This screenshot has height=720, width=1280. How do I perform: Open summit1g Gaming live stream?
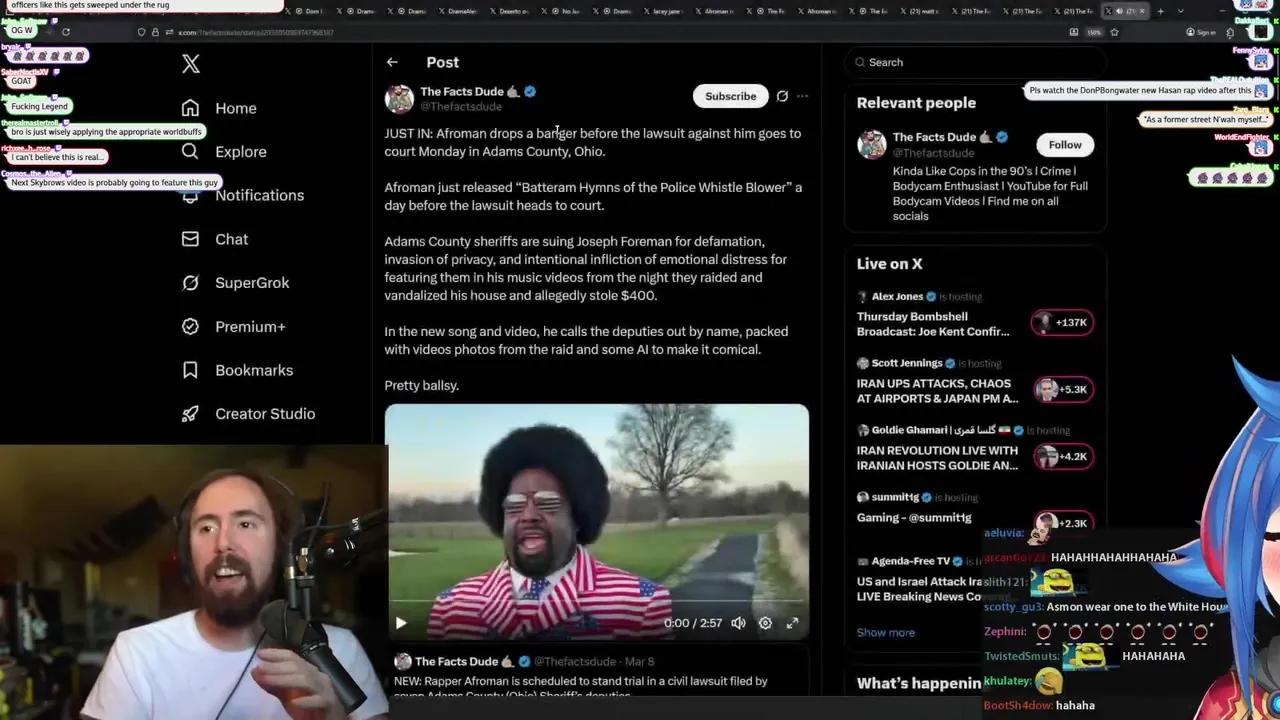coord(914,518)
